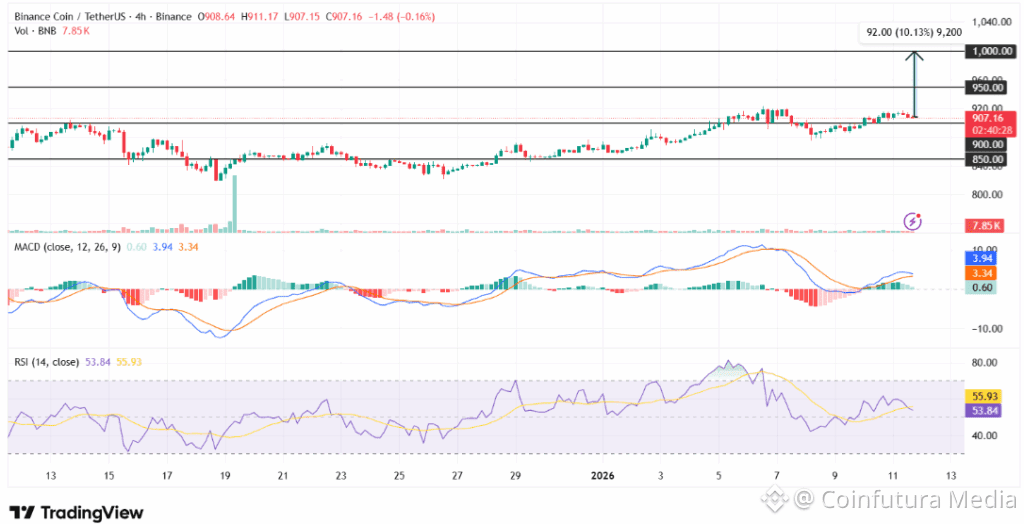Click the 800.00 price scale label

coord(987,194)
